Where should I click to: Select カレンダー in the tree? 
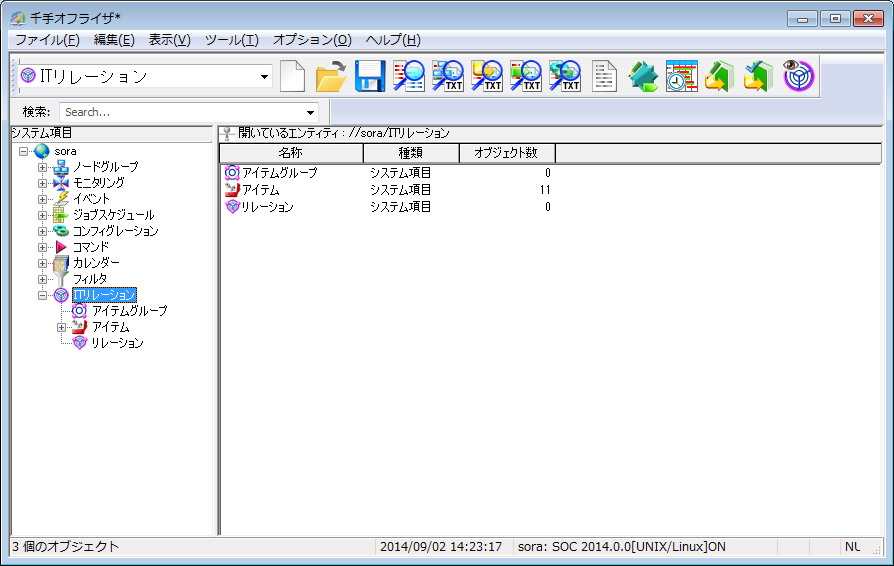click(x=96, y=263)
